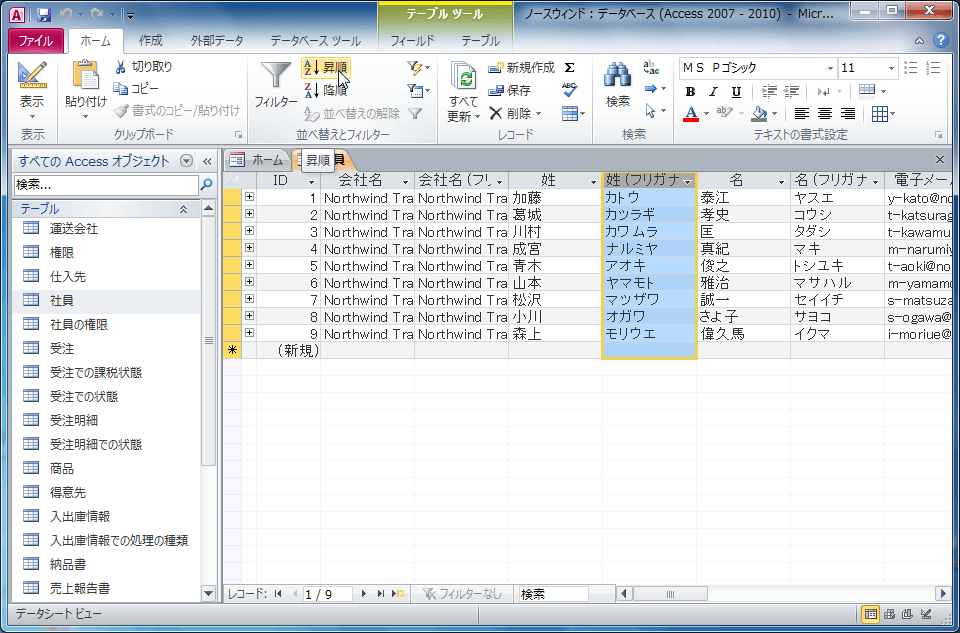Expand subdatasheet for record 5
The width and height of the screenshot is (960, 633).
pyautogui.click(x=249, y=265)
